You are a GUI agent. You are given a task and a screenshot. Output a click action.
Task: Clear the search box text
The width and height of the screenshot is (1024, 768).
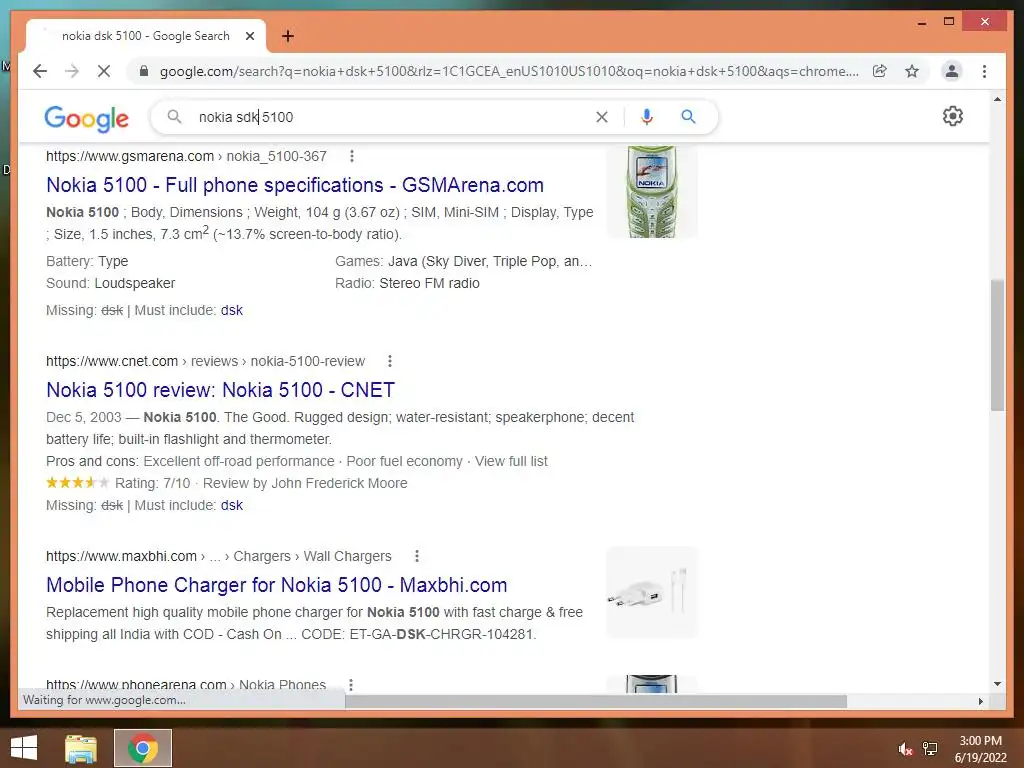click(601, 117)
